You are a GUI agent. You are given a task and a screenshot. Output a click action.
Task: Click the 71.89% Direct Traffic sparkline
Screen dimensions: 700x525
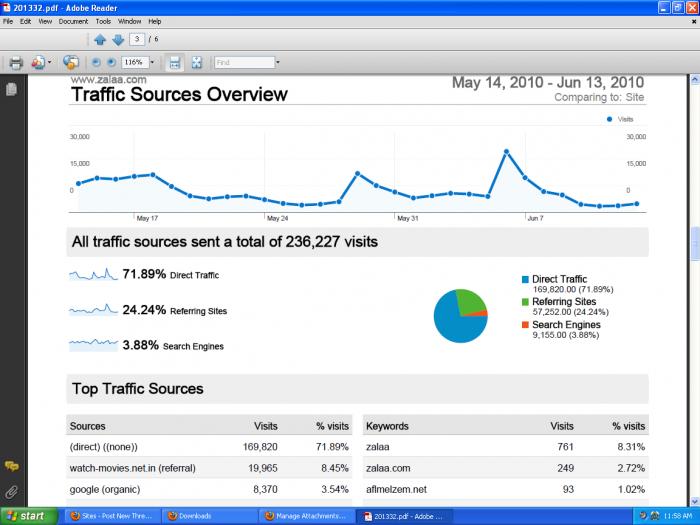click(x=93, y=274)
